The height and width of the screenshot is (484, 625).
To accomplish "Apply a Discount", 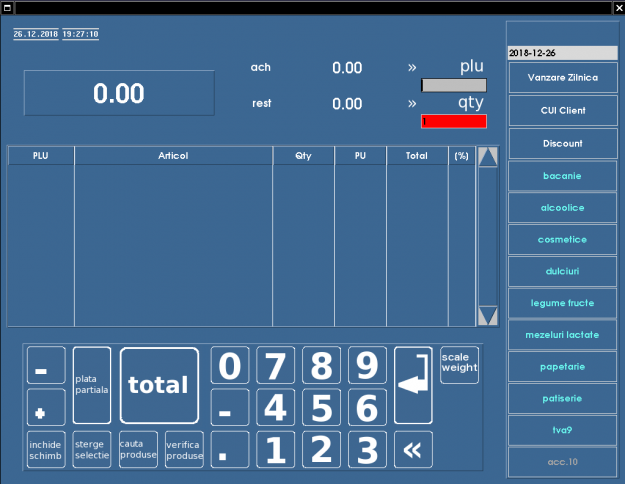I will [x=562, y=143].
